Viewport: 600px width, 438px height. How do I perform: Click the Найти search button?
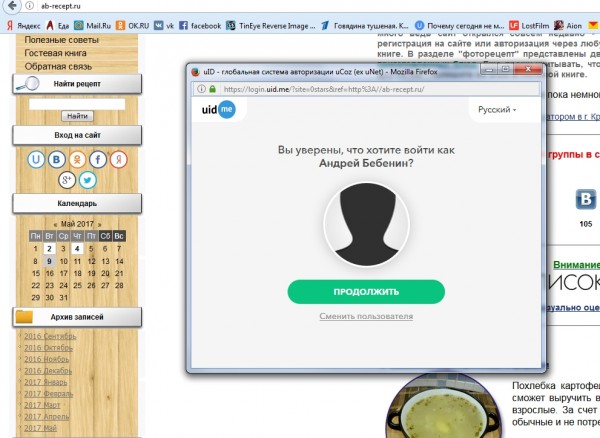click(x=77, y=116)
